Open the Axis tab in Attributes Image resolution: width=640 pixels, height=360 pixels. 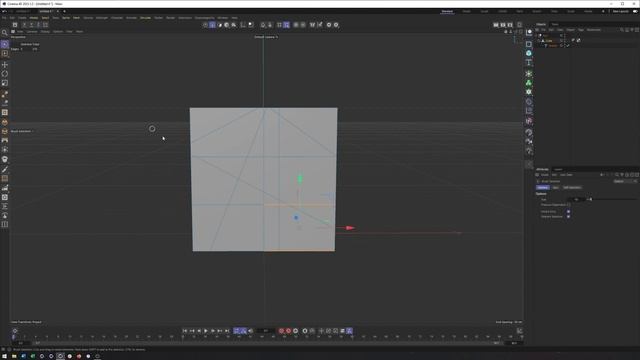[x=556, y=188]
